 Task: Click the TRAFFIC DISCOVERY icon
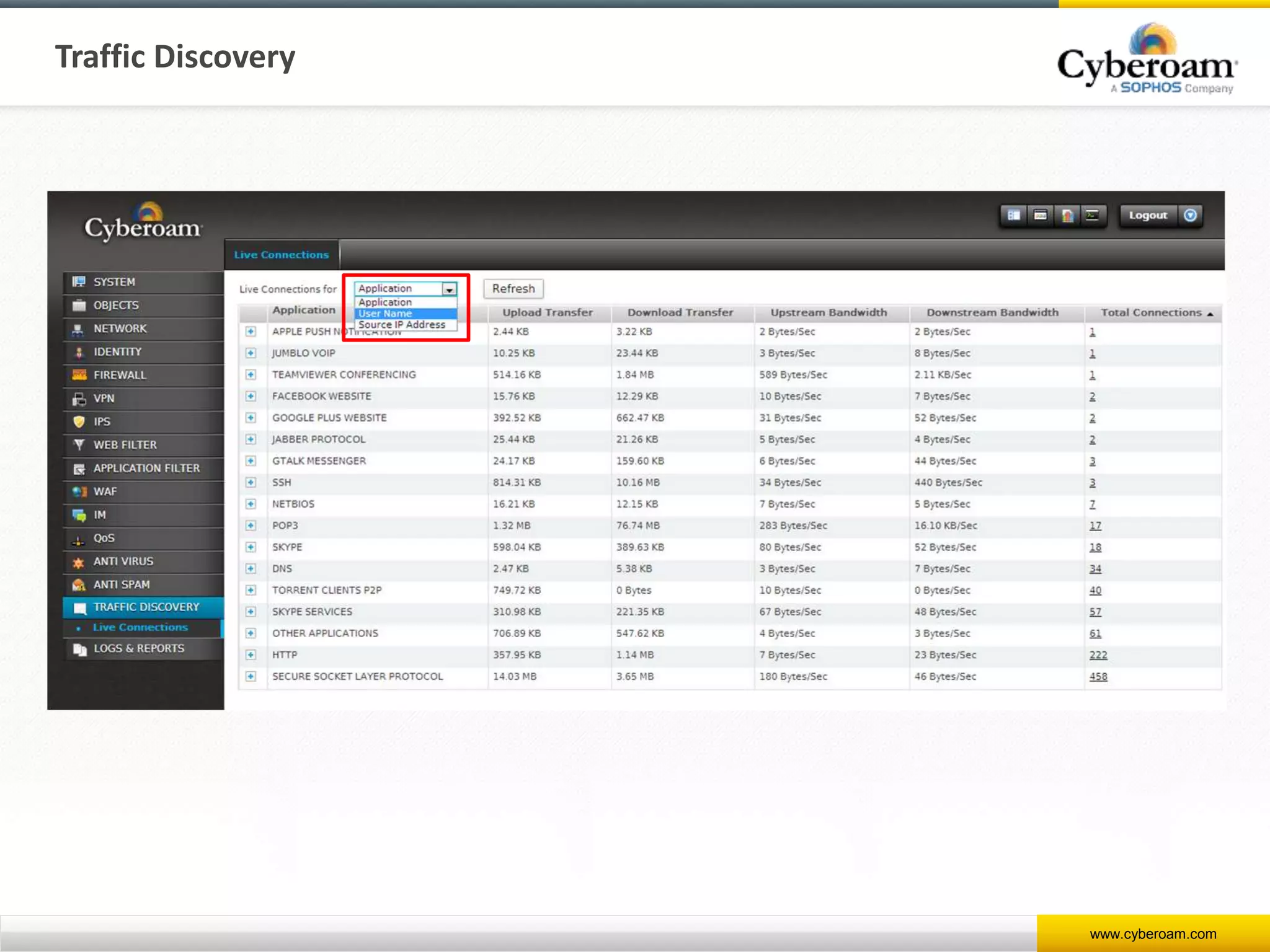[x=80, y=607]
